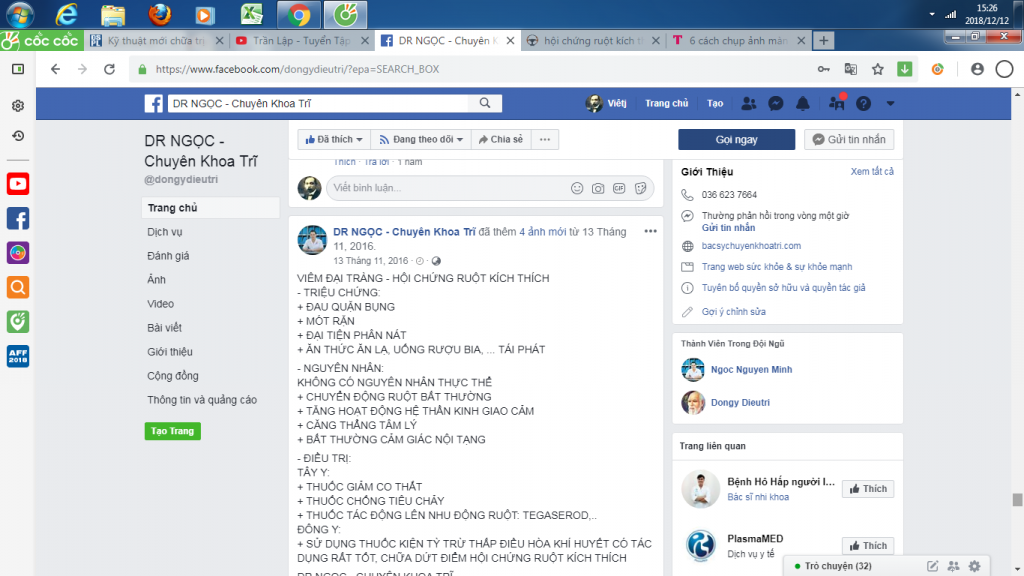The height and width of the screenshot is (576, 1024).
Task: Expand the Đã thích dropdown
Action: point(334,139)
